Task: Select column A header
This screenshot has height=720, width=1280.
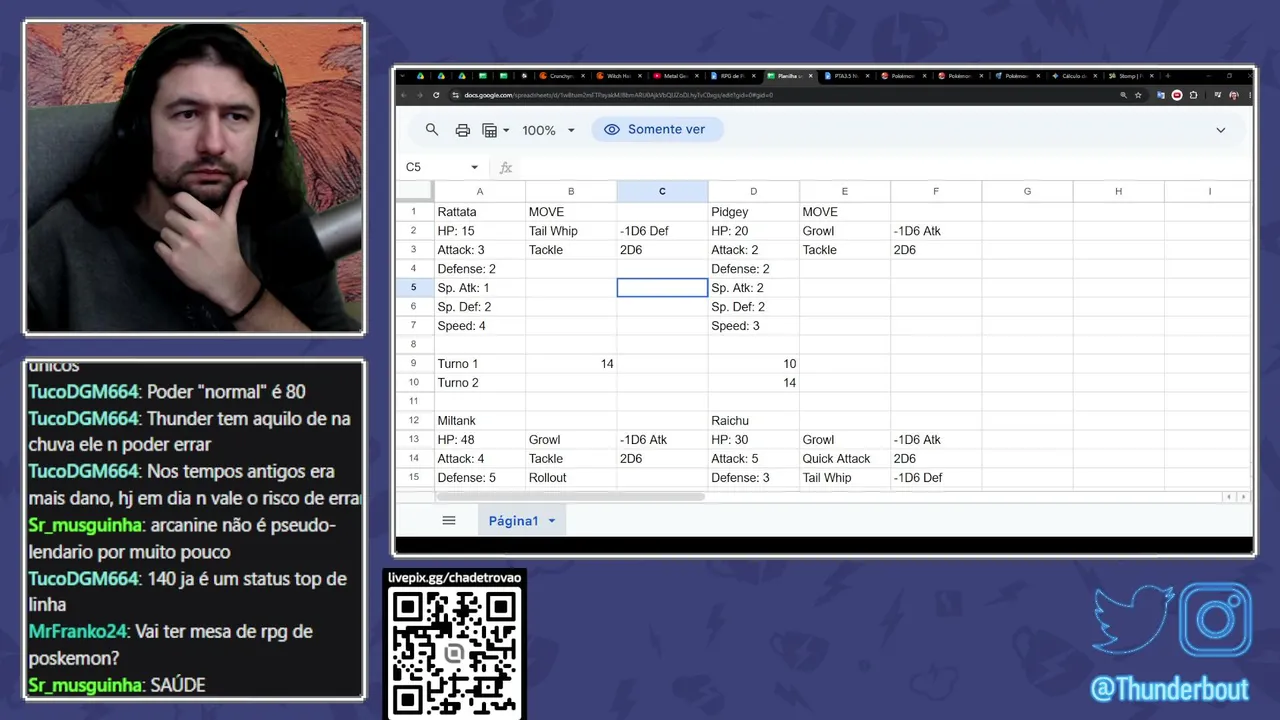Action: coord(479,191)
